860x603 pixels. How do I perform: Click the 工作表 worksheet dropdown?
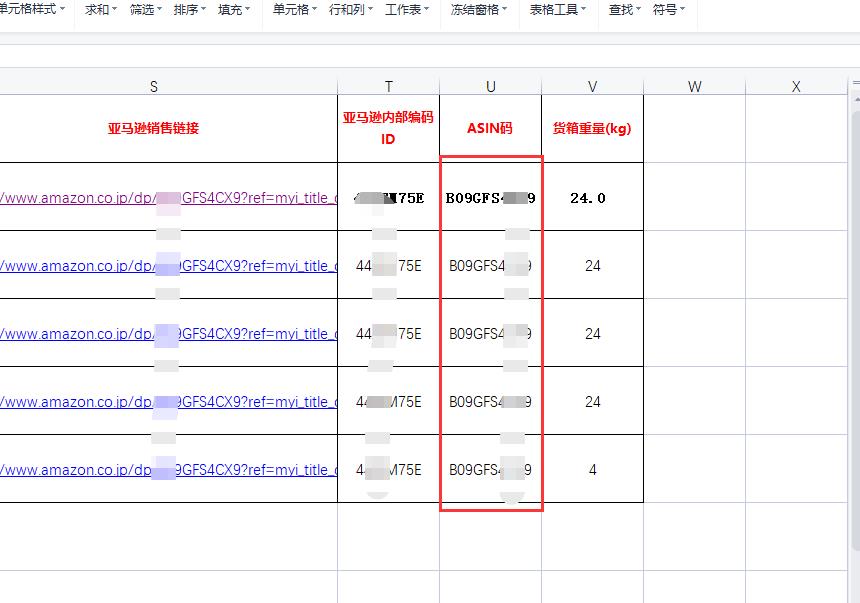point(407,9)
